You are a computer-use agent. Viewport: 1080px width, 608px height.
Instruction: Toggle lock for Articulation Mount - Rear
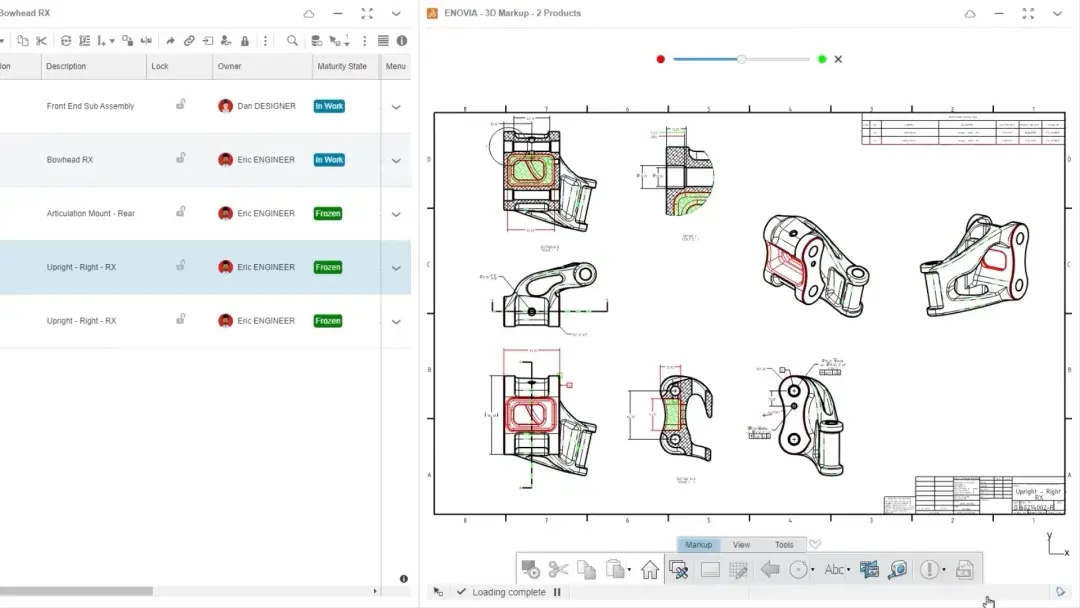181,212
